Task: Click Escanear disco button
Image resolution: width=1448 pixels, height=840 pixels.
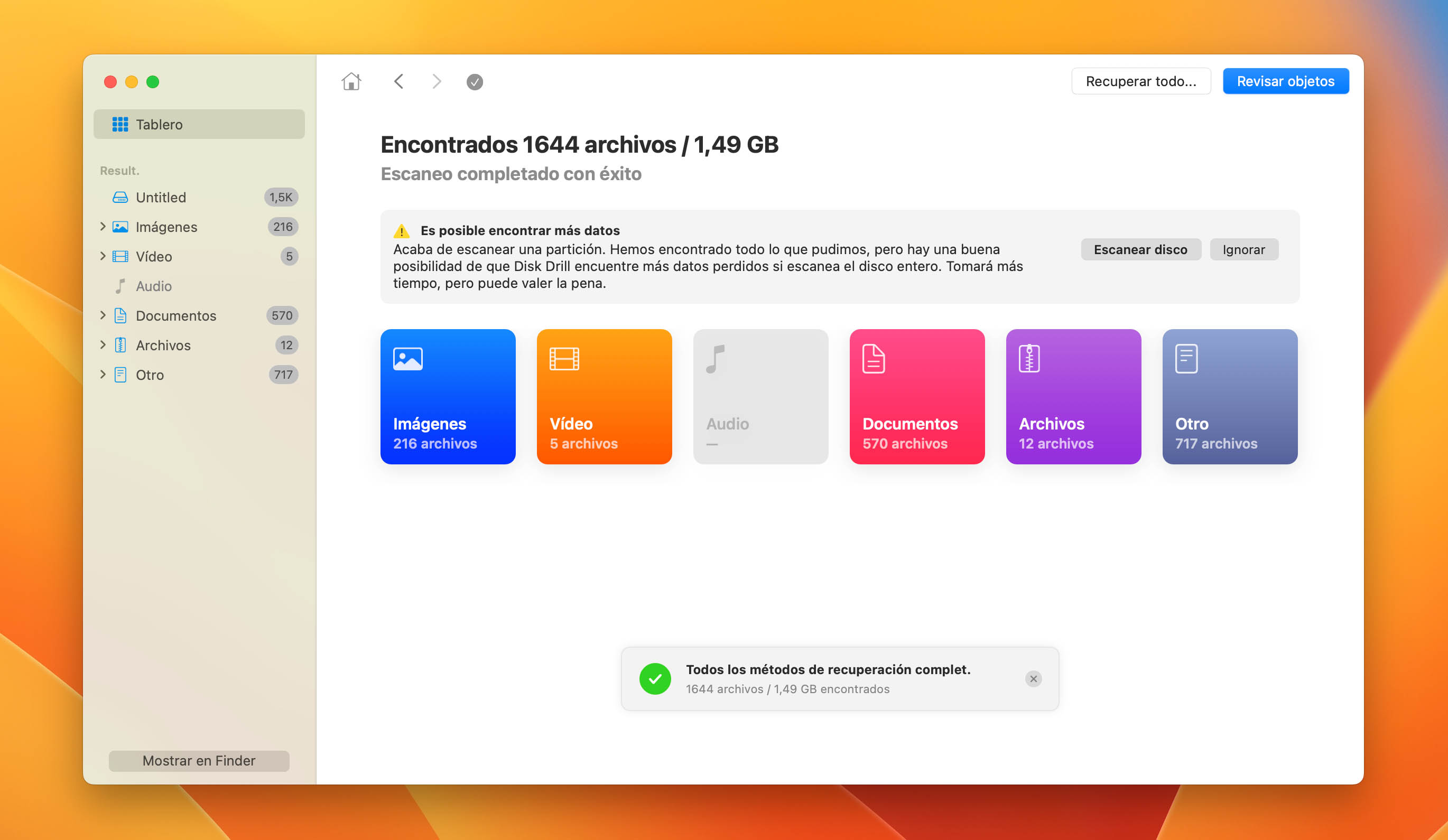Action: [1140, 249]
